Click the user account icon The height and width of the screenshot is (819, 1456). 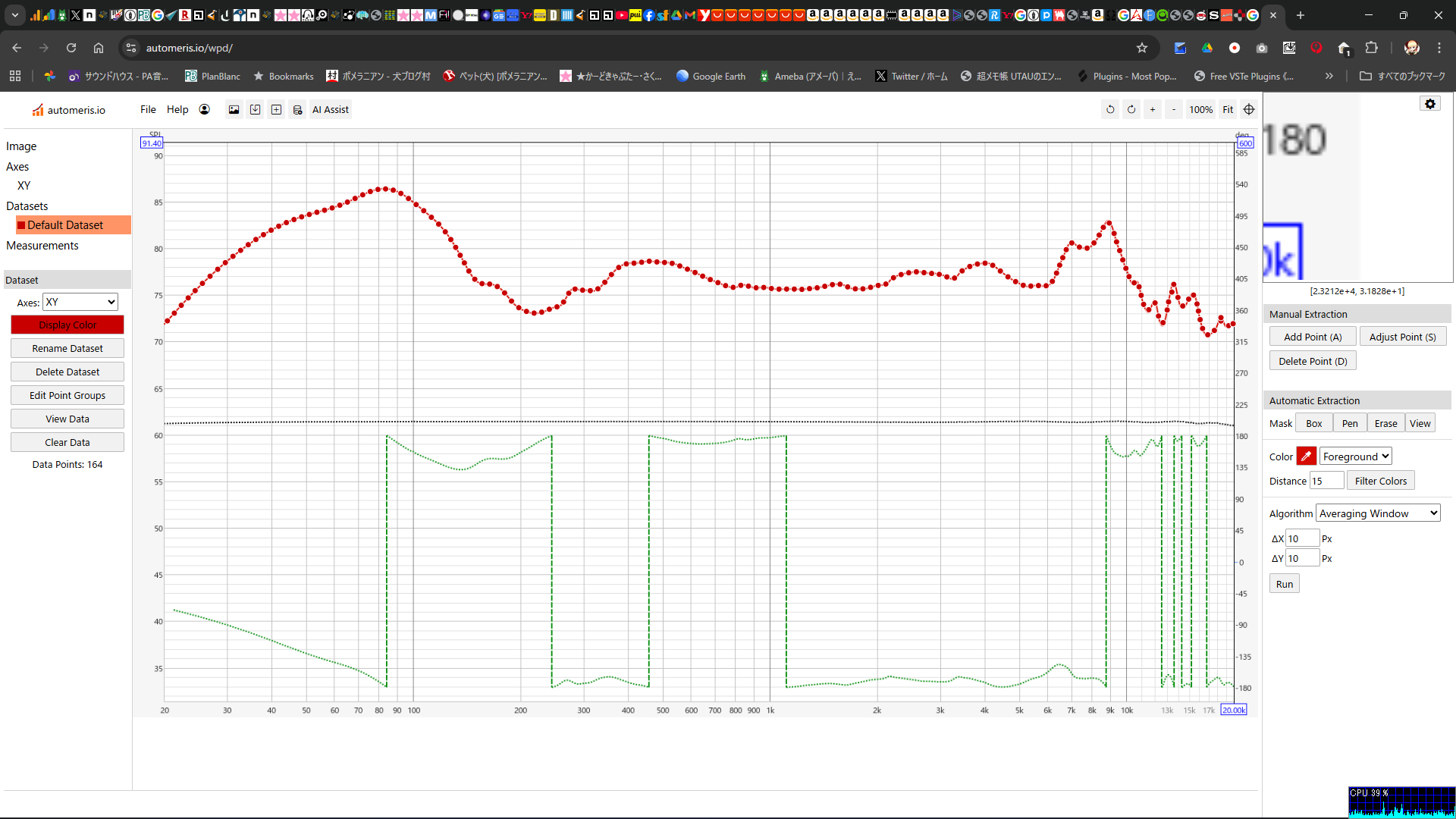pos(205,109)
